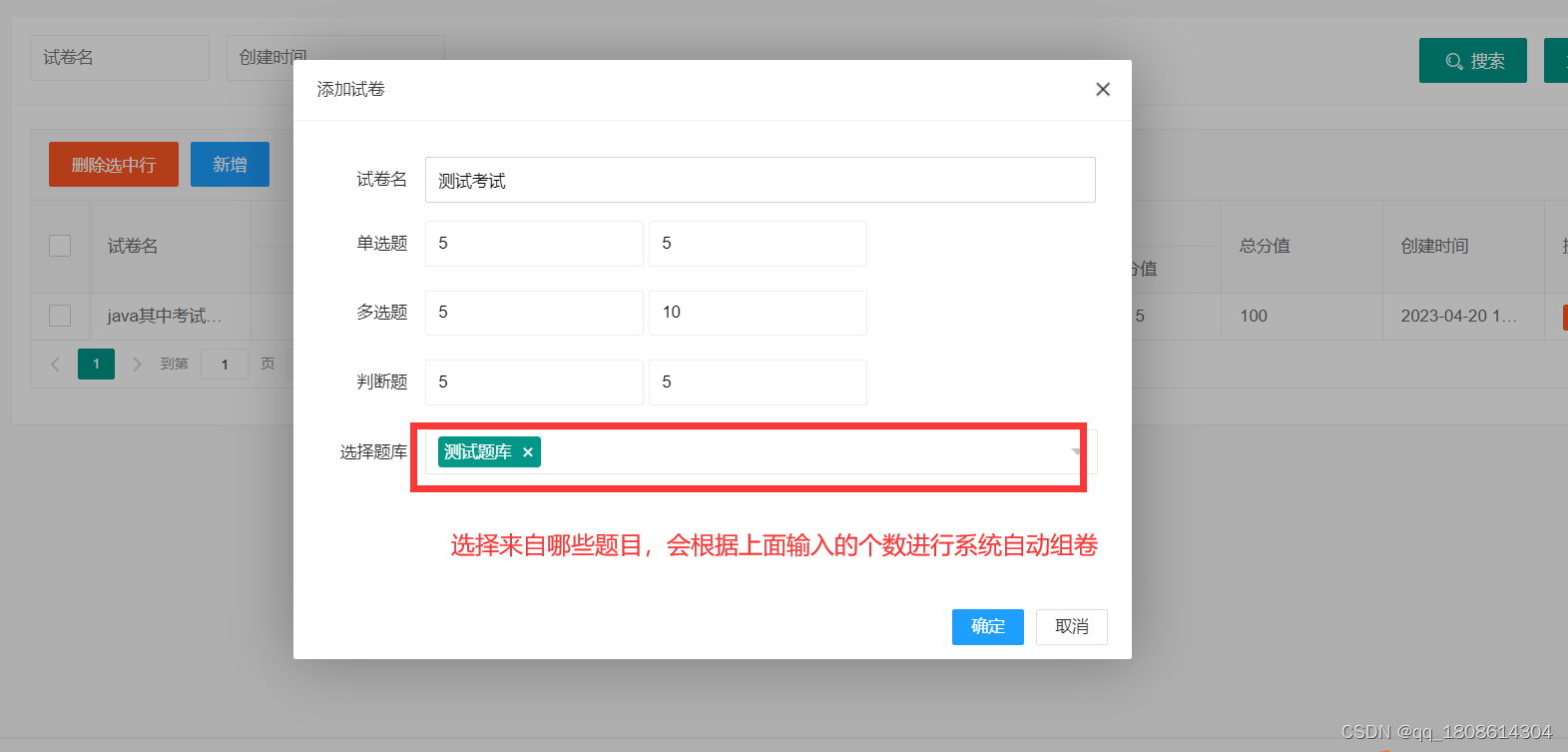Click the 取消 button
This screenshot has height=752, width=1568.
pos(1072,626)
